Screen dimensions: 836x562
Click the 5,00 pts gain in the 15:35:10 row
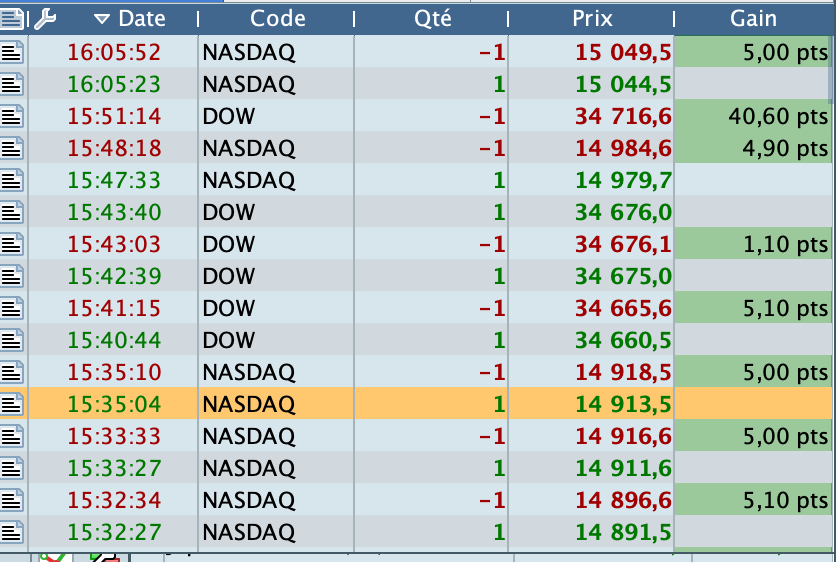[753, 372]
